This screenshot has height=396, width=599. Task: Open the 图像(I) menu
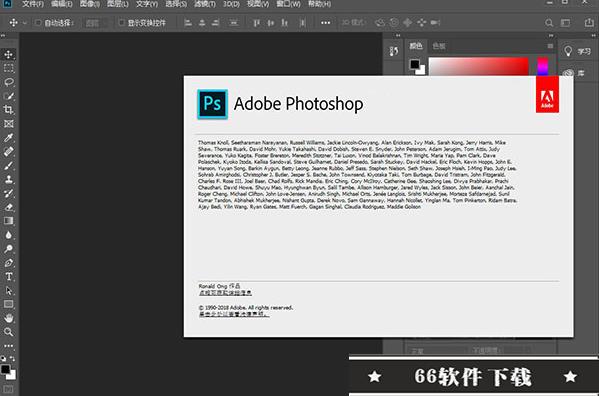(90, 4)
